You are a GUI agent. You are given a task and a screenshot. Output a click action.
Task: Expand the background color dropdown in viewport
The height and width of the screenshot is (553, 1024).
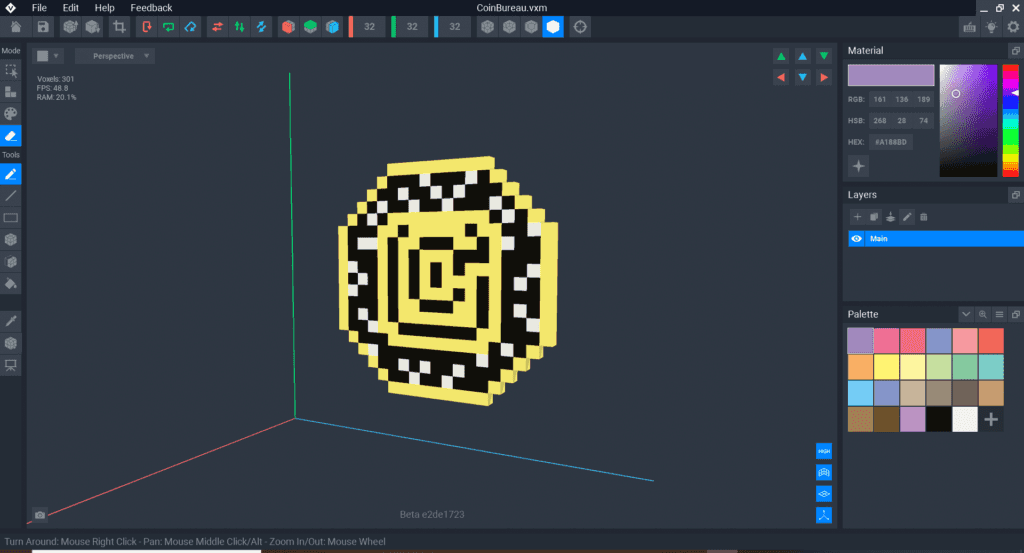[48, 56]
